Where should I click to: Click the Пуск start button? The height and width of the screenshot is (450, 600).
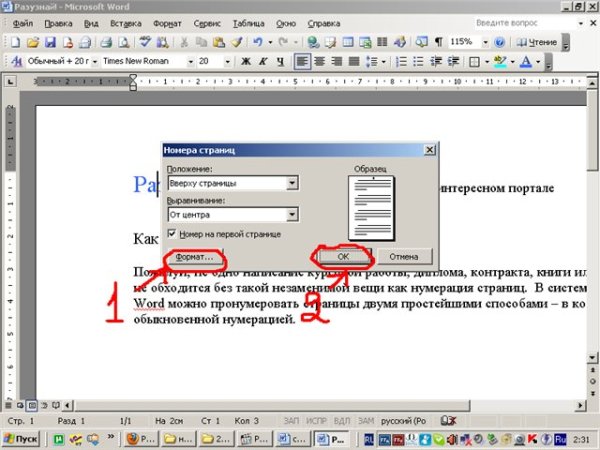[x=21, y=439]
